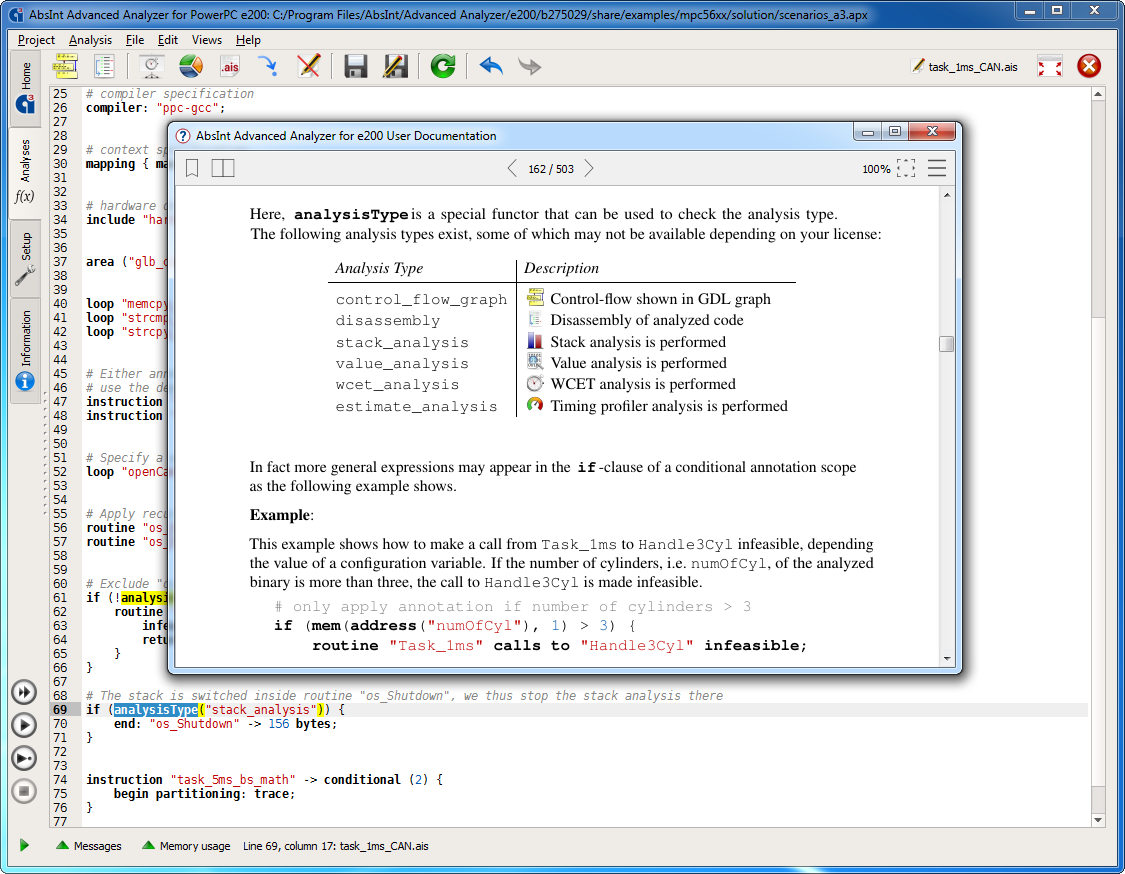
Task: Click the circular stop analysis button
Action: (x=24, y=791)
